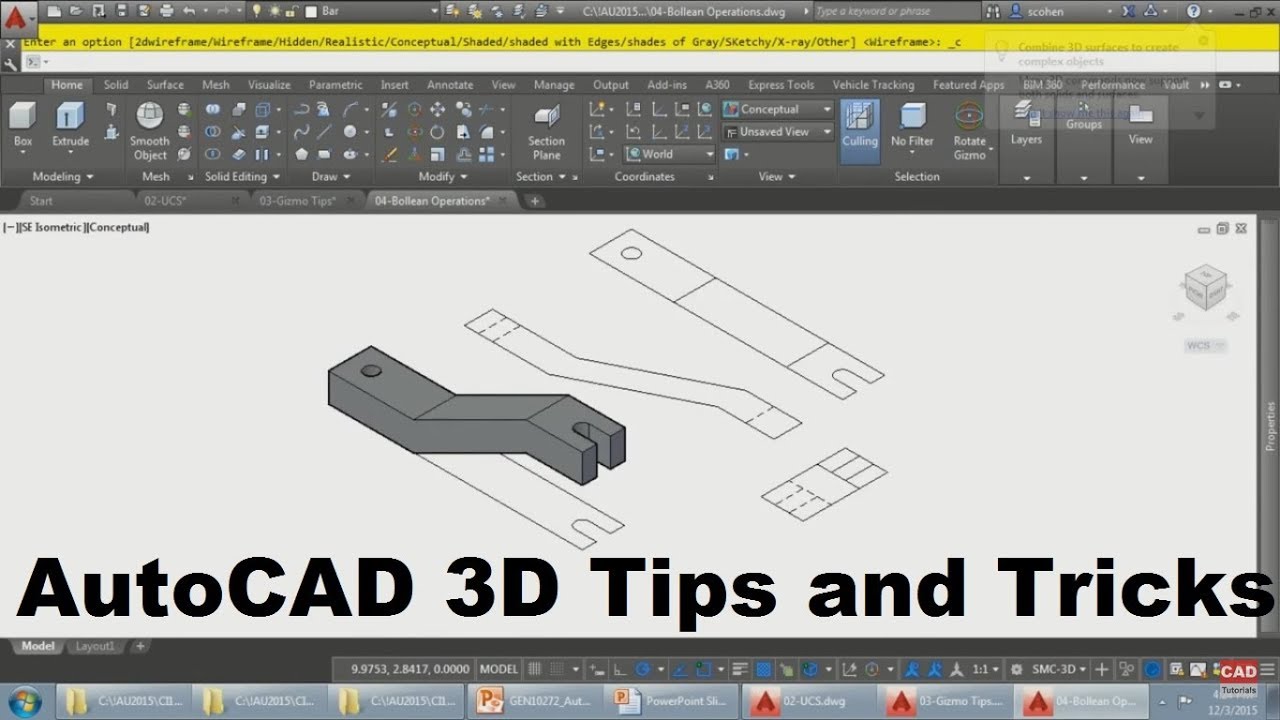Click the MODEL space status bar button
The height and width of the screenshot is (720, 1280).
(499, 669)
